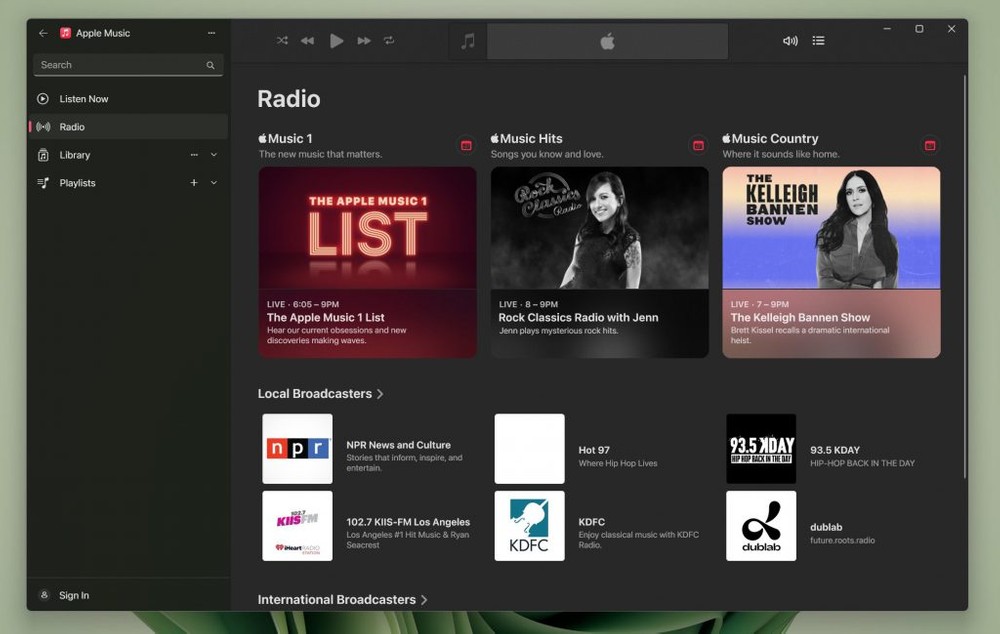The height and width of the screenshot is (634, 1000).
Task: Click the KDFC logo thumbnail
Action: (x=529, y=526)
